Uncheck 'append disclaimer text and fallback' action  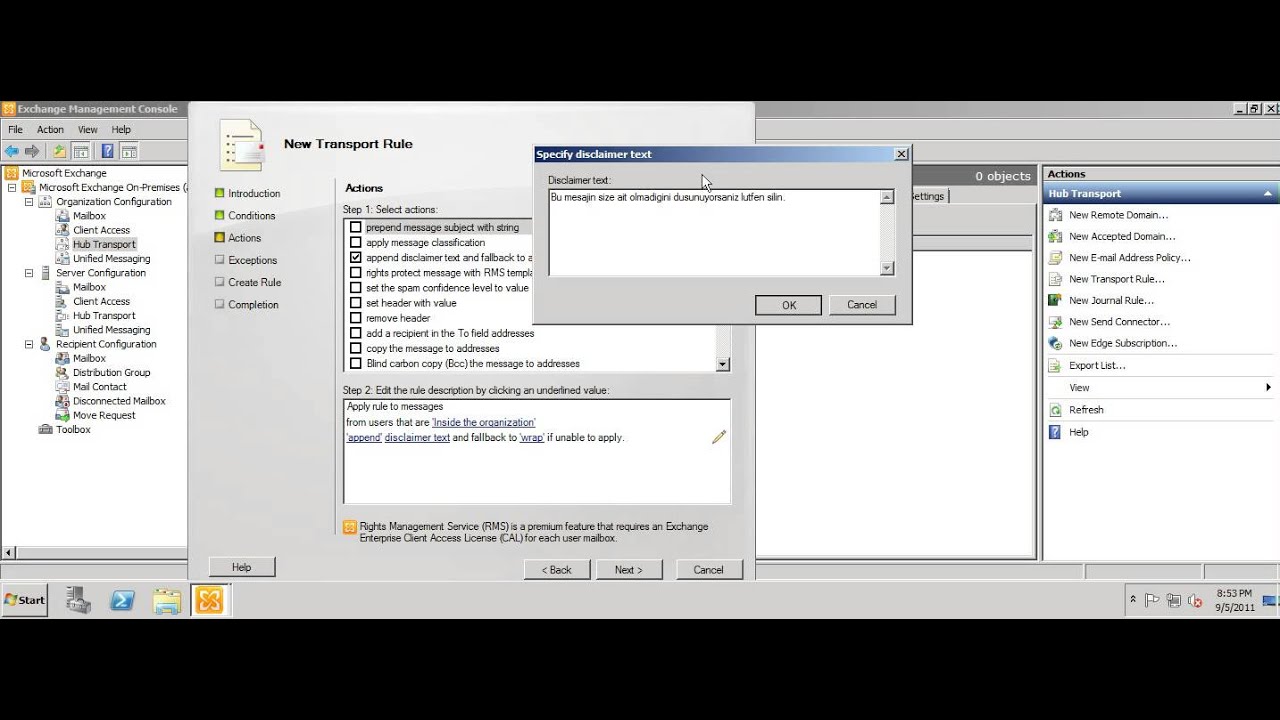pos(356,257)
